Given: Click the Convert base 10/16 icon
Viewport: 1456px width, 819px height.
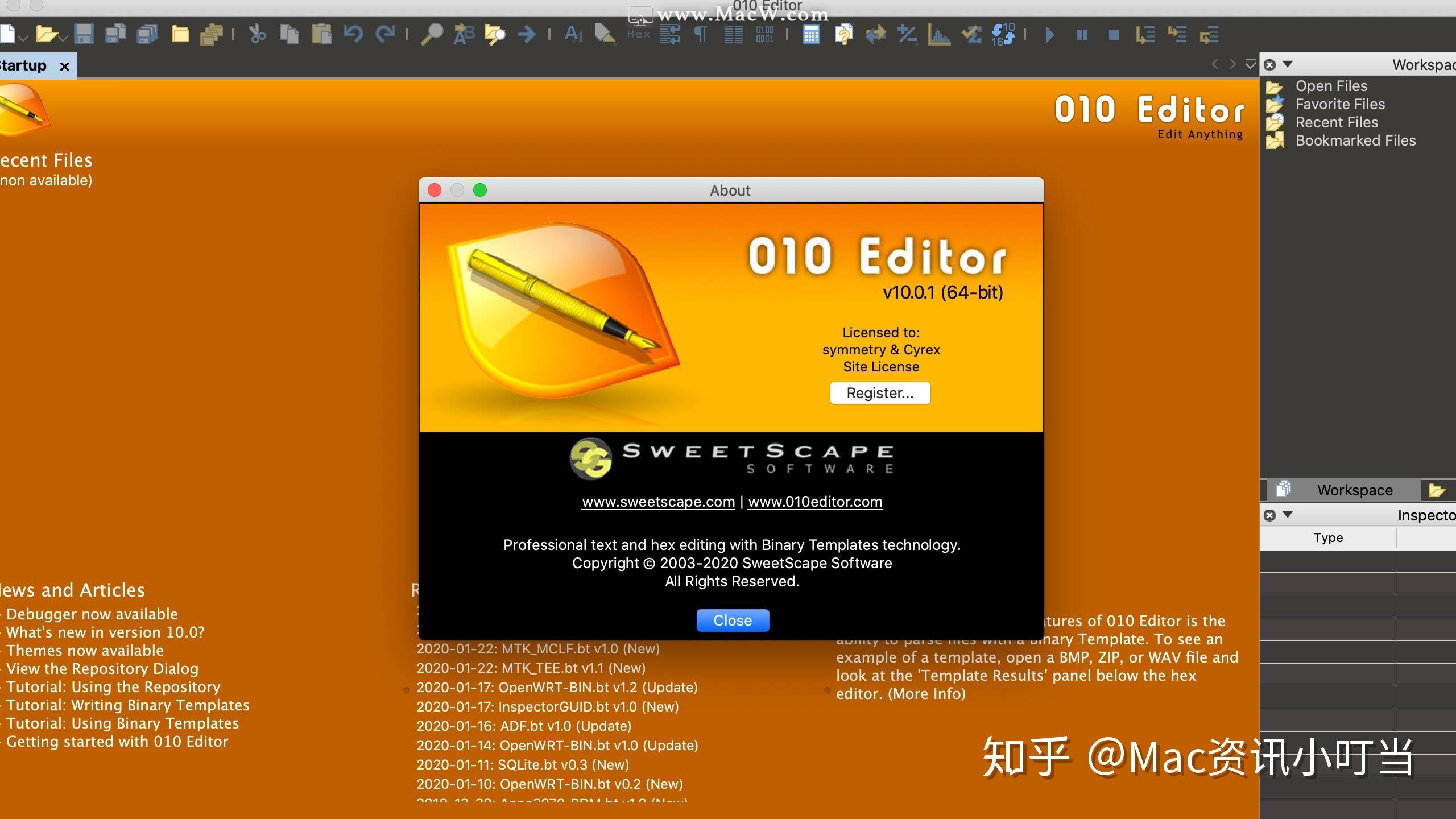Looking at the screenshot, I should [1003, 34].
